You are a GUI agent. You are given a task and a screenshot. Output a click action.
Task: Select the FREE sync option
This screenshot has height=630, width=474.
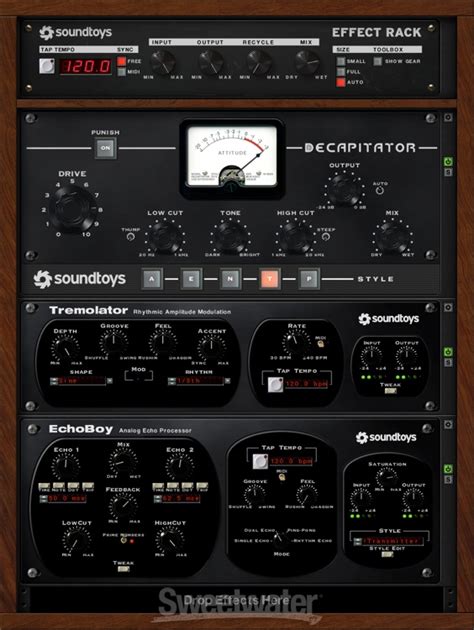(x=121, y=61)
